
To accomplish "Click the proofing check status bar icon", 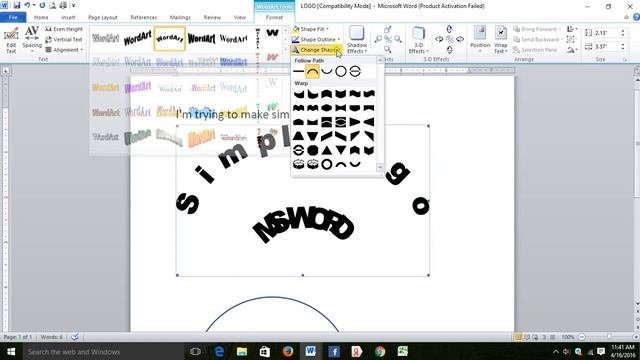I will (75, 337).
